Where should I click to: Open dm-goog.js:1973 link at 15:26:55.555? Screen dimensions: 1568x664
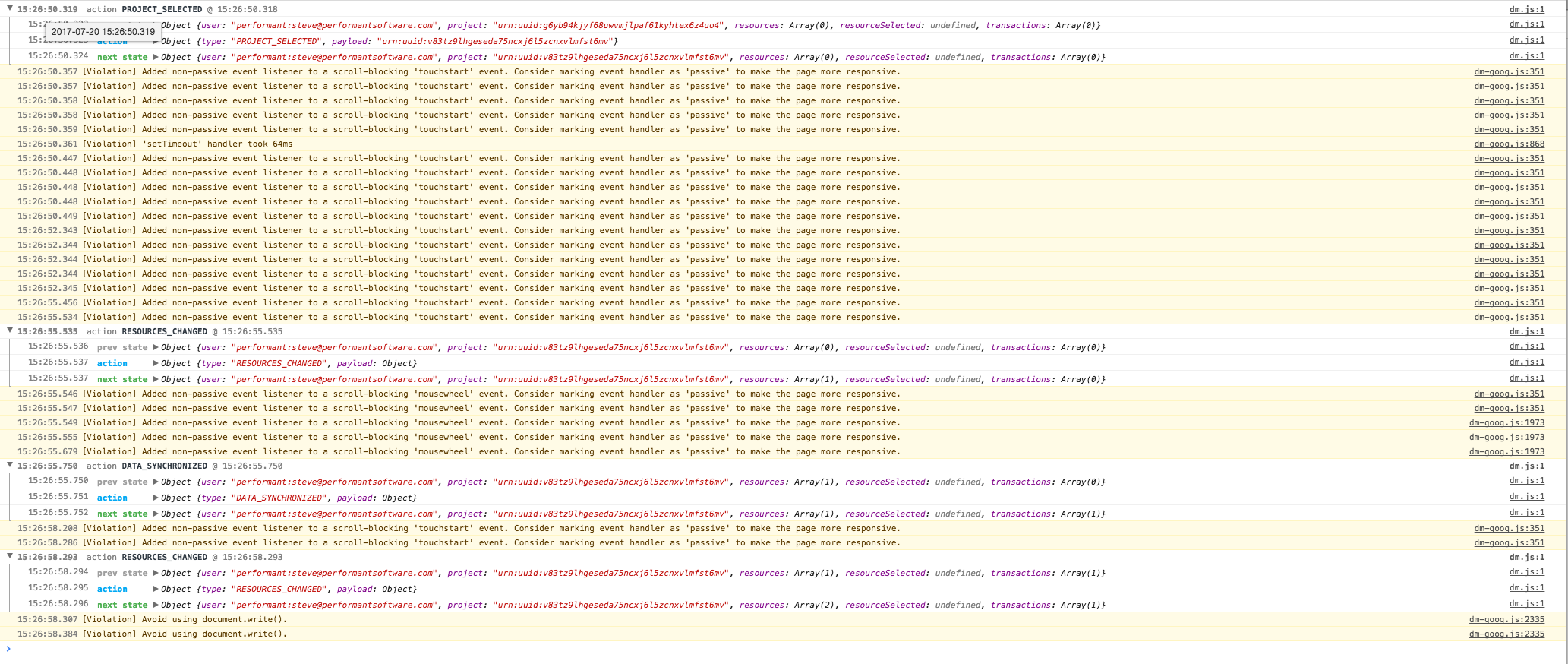point(1506,438)
